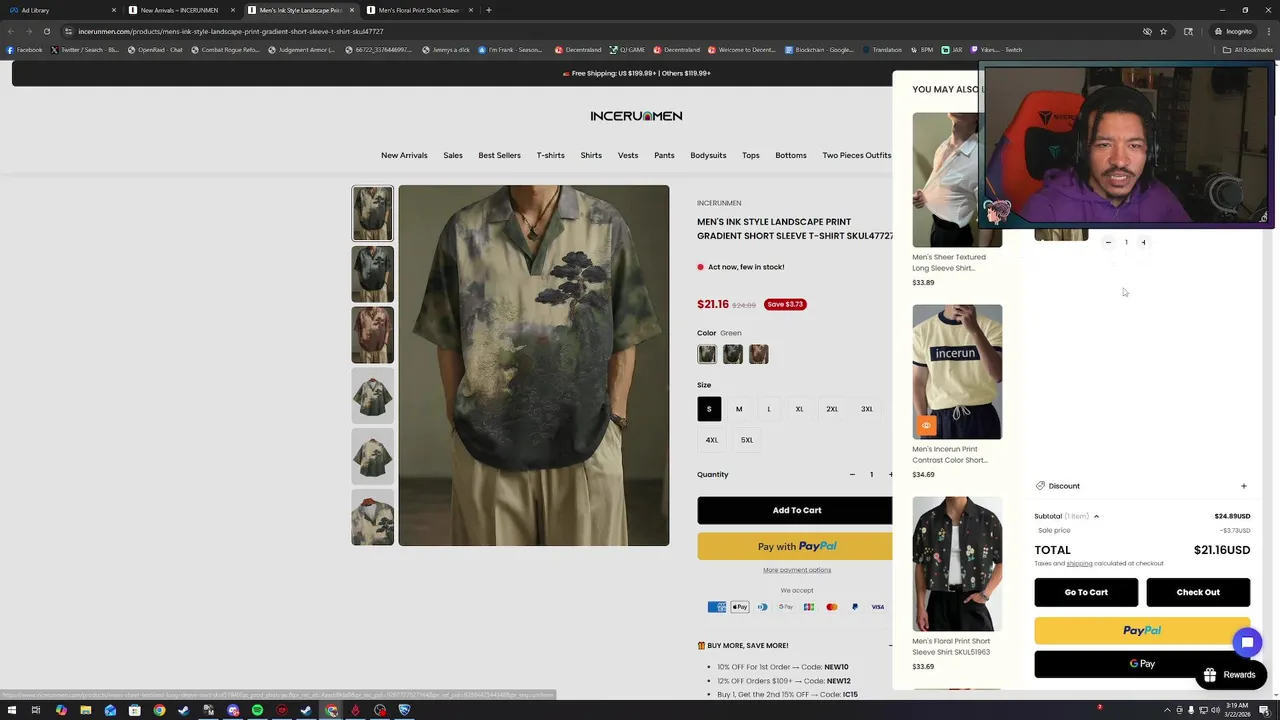The height and width of the screenshot is (720, 1280).
Task: Open the chat bubble widget
Action: [x=1247, y=643]
